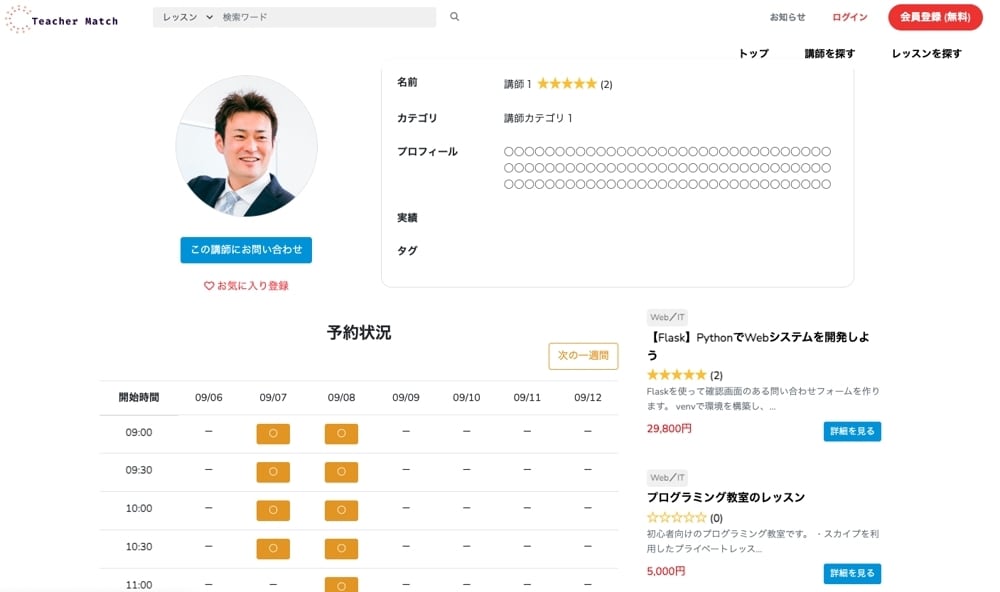Click the ログイン link

[849, 17]
